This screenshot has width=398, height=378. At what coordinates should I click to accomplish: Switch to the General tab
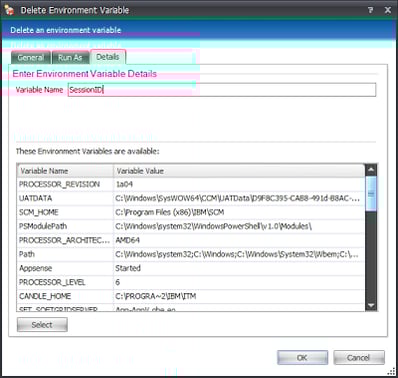tap(31, 58)
